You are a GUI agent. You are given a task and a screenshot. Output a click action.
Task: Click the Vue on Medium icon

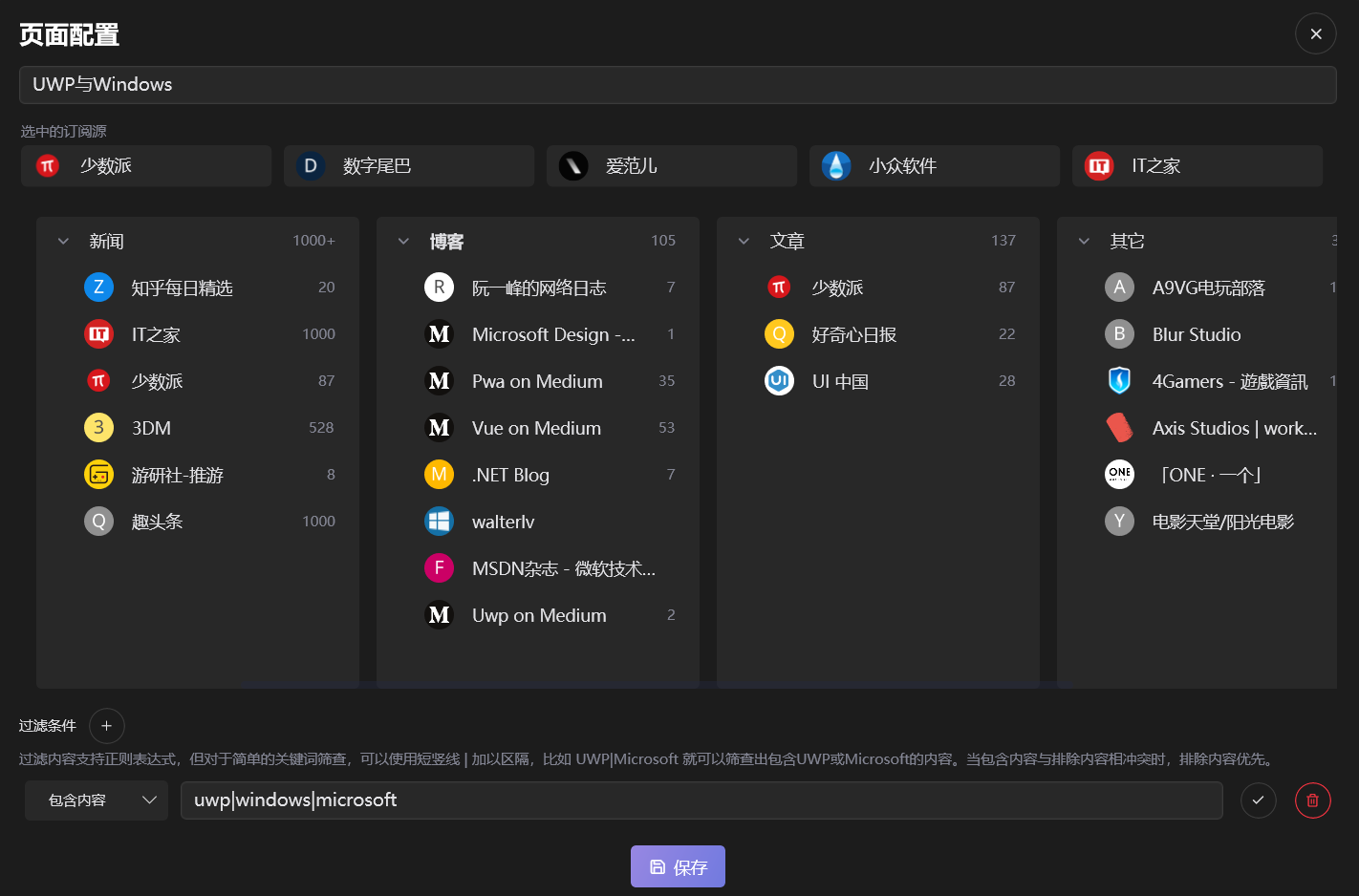pos(439,428)
